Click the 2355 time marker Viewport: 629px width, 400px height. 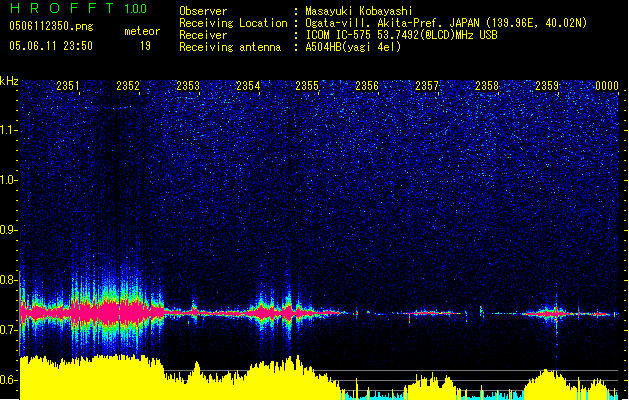point(307,86)
